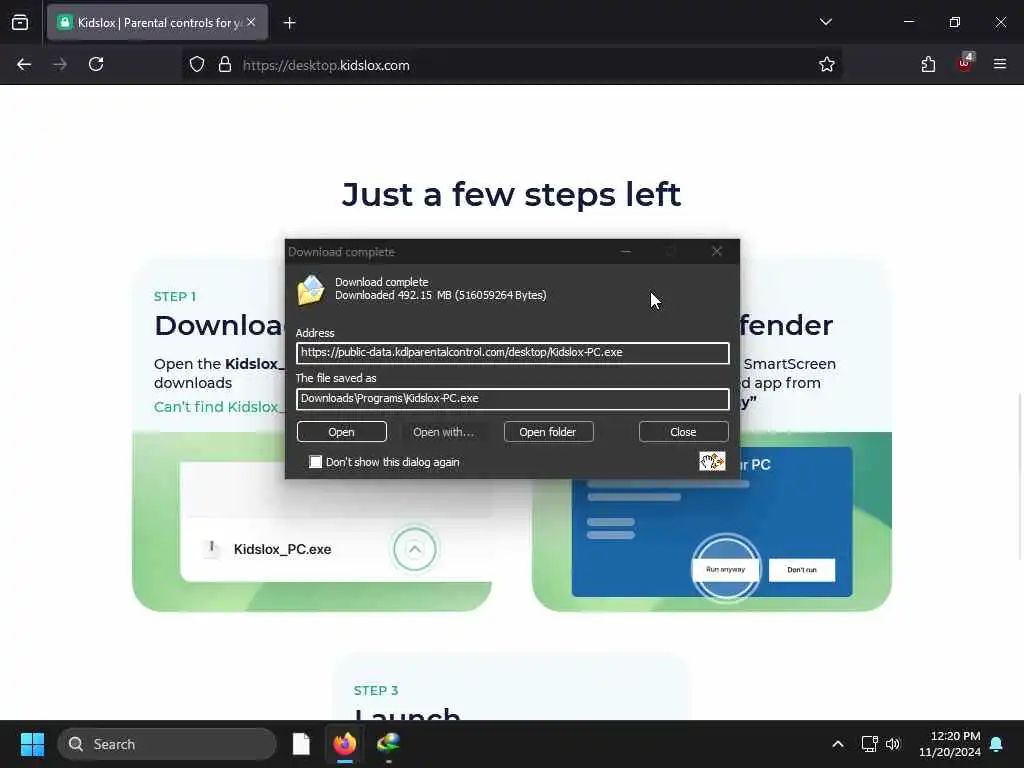The image size is (1024, 768).
Task: Open tracking protection shield icon
Action: (197, 65)
